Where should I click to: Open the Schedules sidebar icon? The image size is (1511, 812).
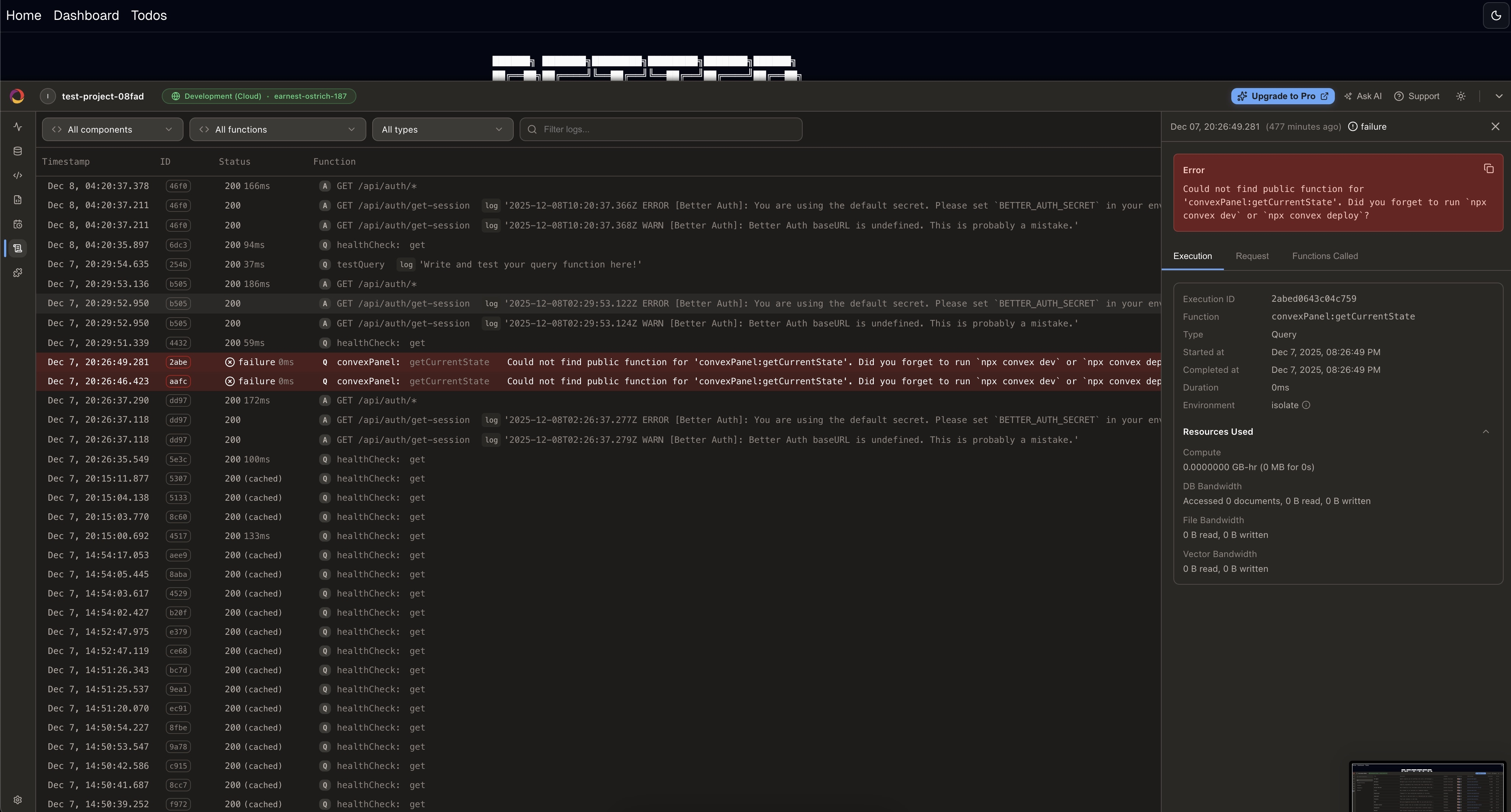pyautogui.click(x=18, y=224)
